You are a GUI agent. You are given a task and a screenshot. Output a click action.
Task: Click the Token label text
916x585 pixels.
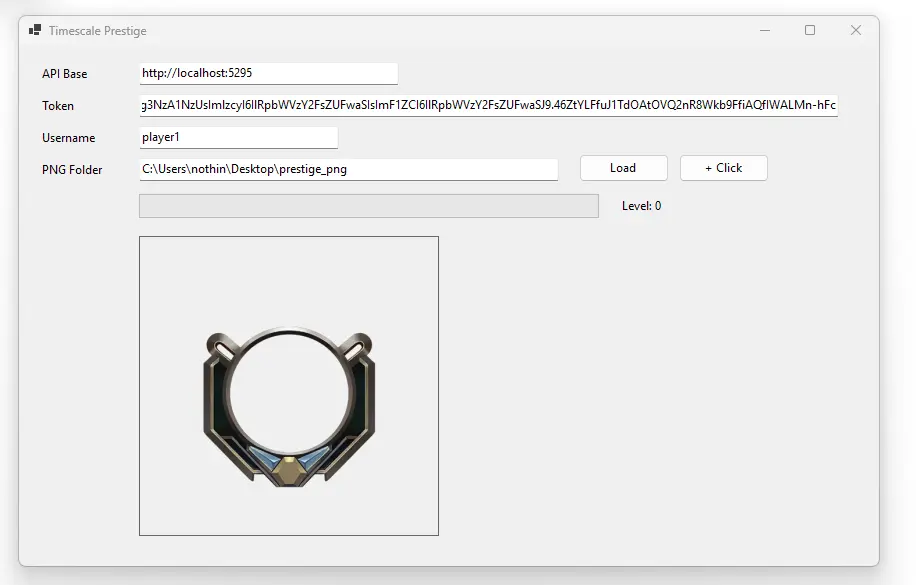[58, 106]
